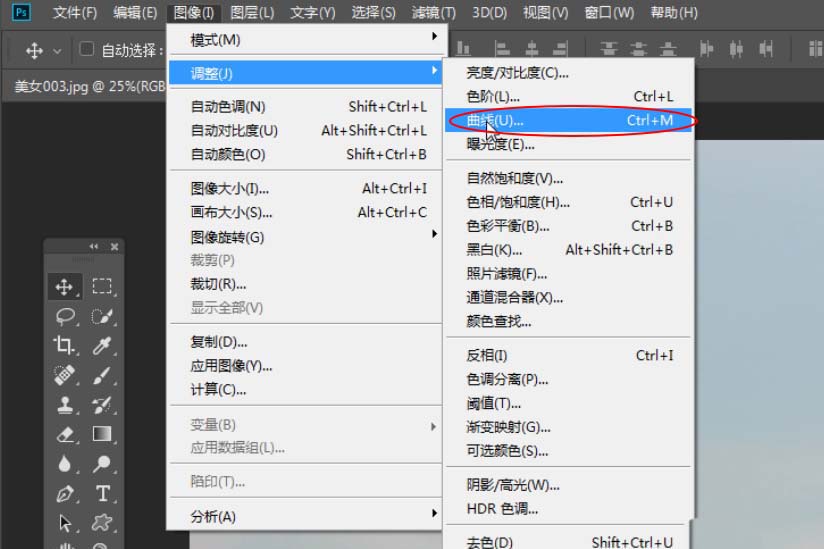Screen dimensions: 824x549
Task: Select the Eyedropper tool
Action: [102, 345]
